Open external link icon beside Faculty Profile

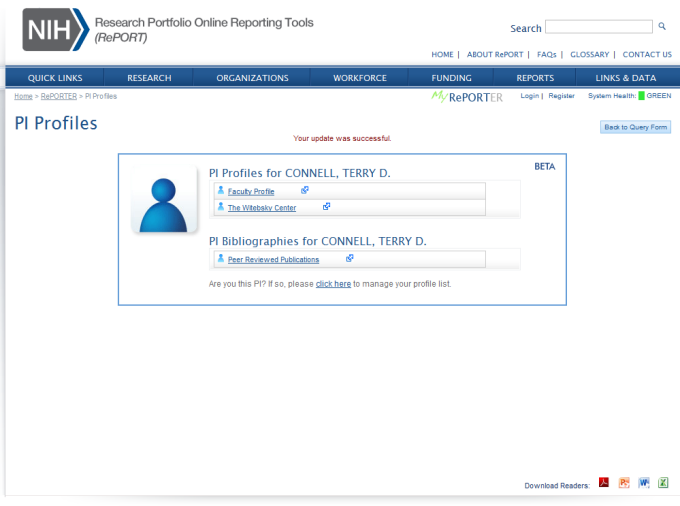(x=305, y=190)
